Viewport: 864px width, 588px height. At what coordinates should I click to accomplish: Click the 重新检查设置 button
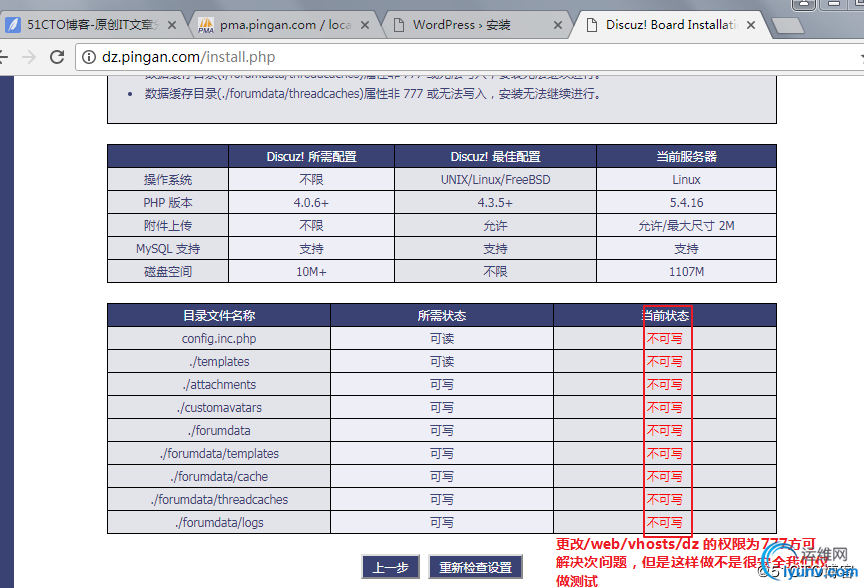(476, 567)
